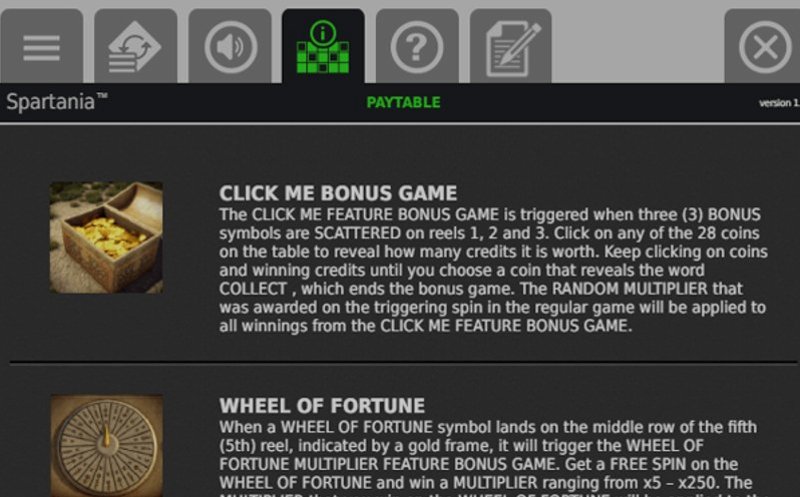
Task: Click the pencil on the notepad icon
Action: (x=520, y=44)
